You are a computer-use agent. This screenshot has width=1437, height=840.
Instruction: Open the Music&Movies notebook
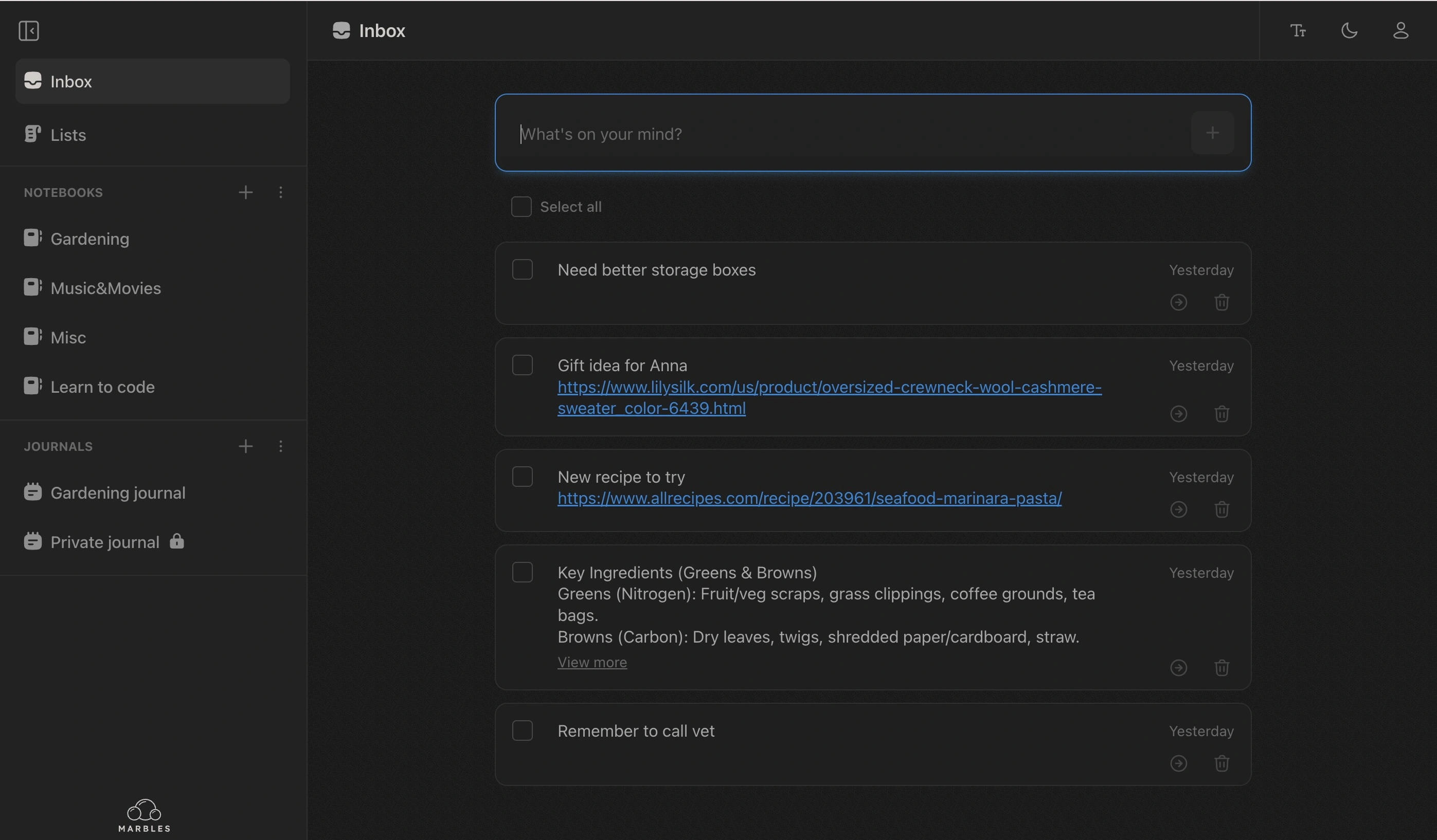point(105,288)
